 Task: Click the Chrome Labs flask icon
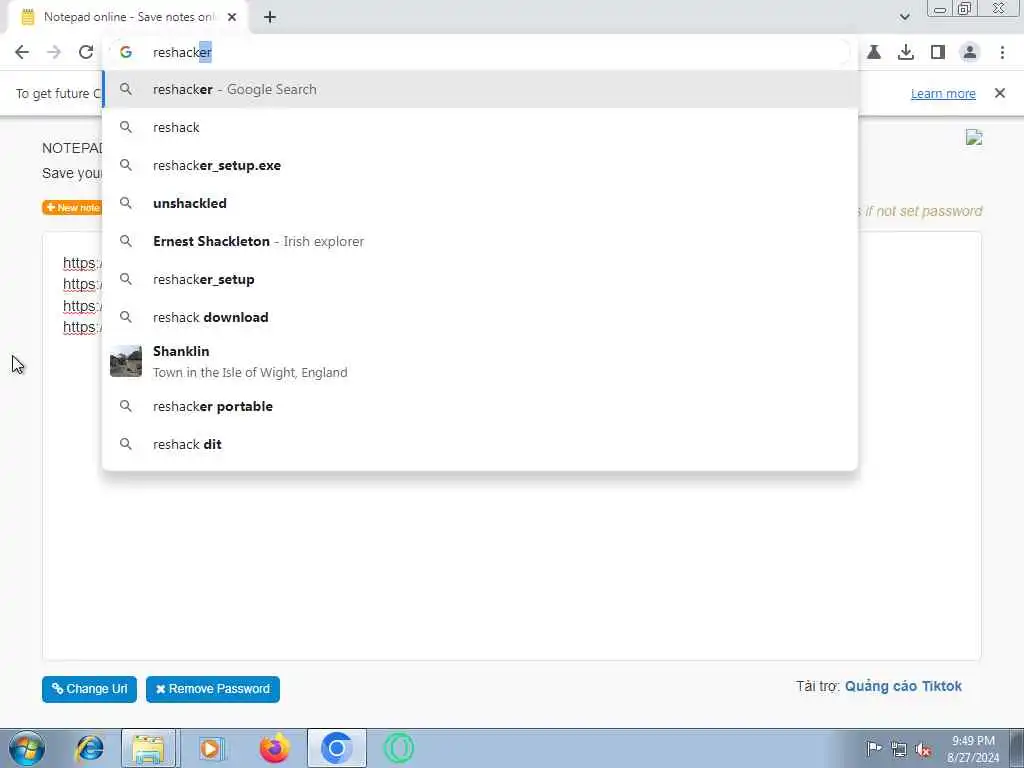(874, 52)
